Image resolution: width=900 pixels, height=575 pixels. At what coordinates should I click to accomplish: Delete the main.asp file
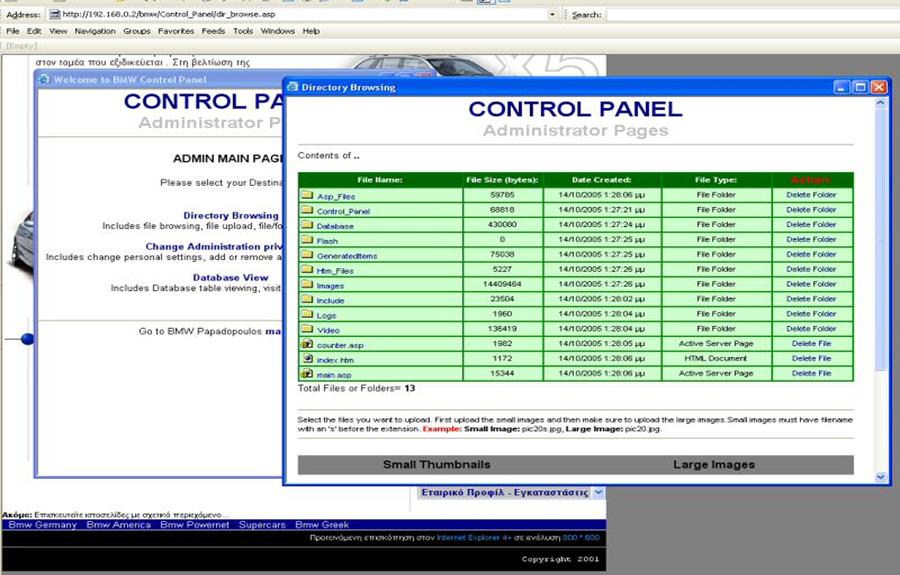pos(811,373)
